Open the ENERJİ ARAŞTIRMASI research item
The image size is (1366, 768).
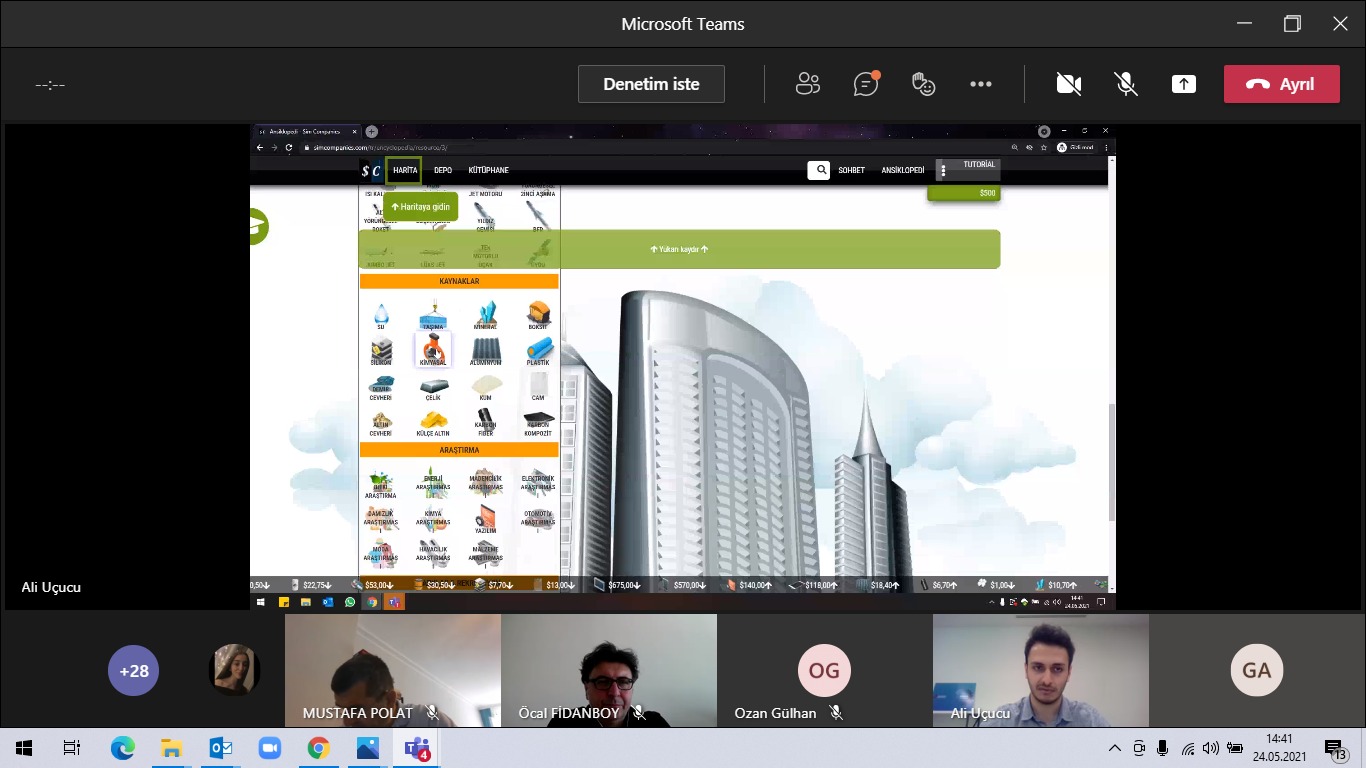click(433, 482)
